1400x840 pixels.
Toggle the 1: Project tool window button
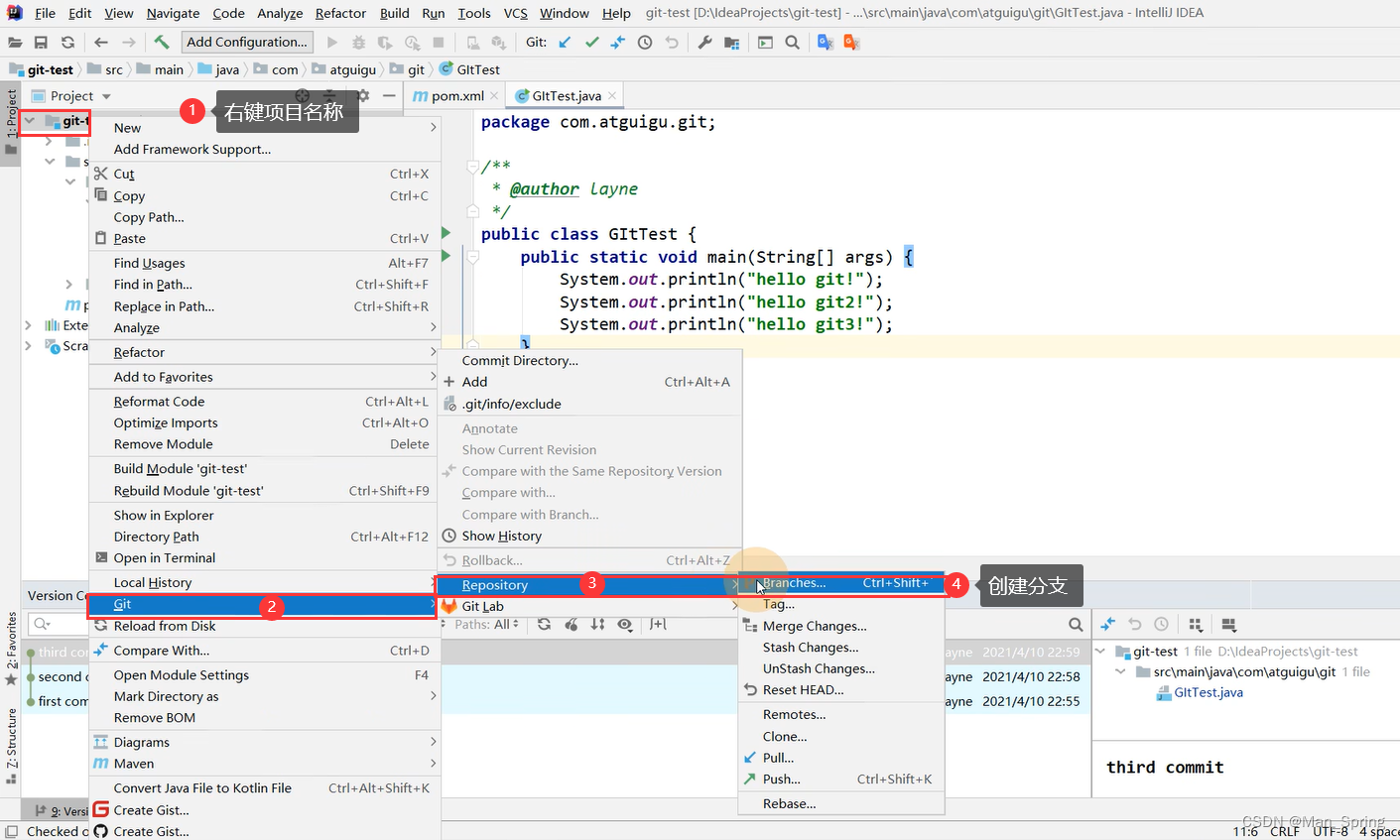(11, 122)
